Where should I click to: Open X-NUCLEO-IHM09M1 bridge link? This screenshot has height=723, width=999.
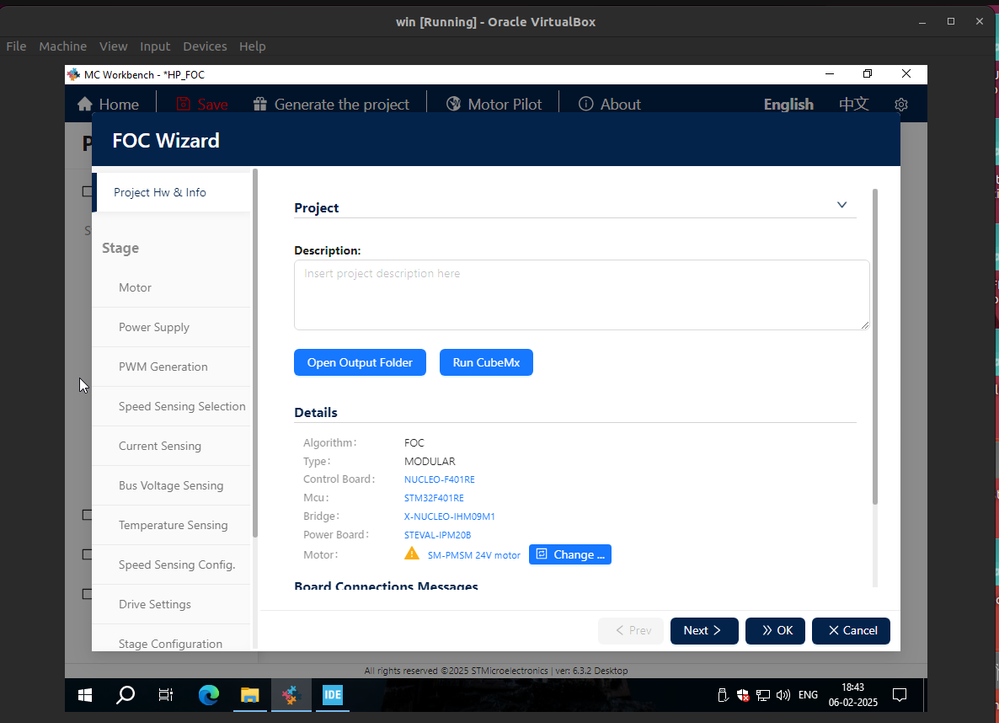[x=449, y=517]
